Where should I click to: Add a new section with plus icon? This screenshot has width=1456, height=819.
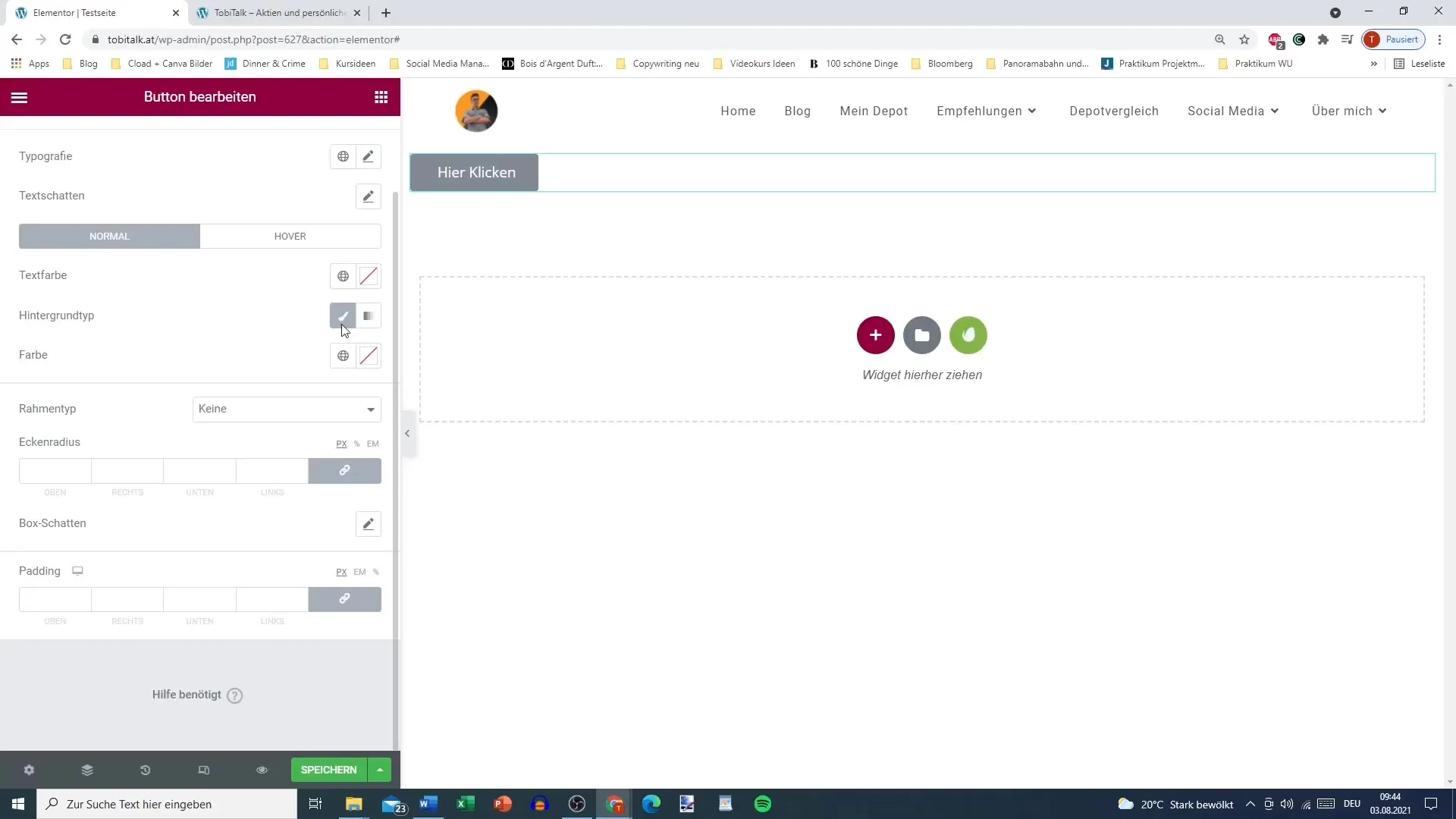pyautogui.click(x=876, y=335)
